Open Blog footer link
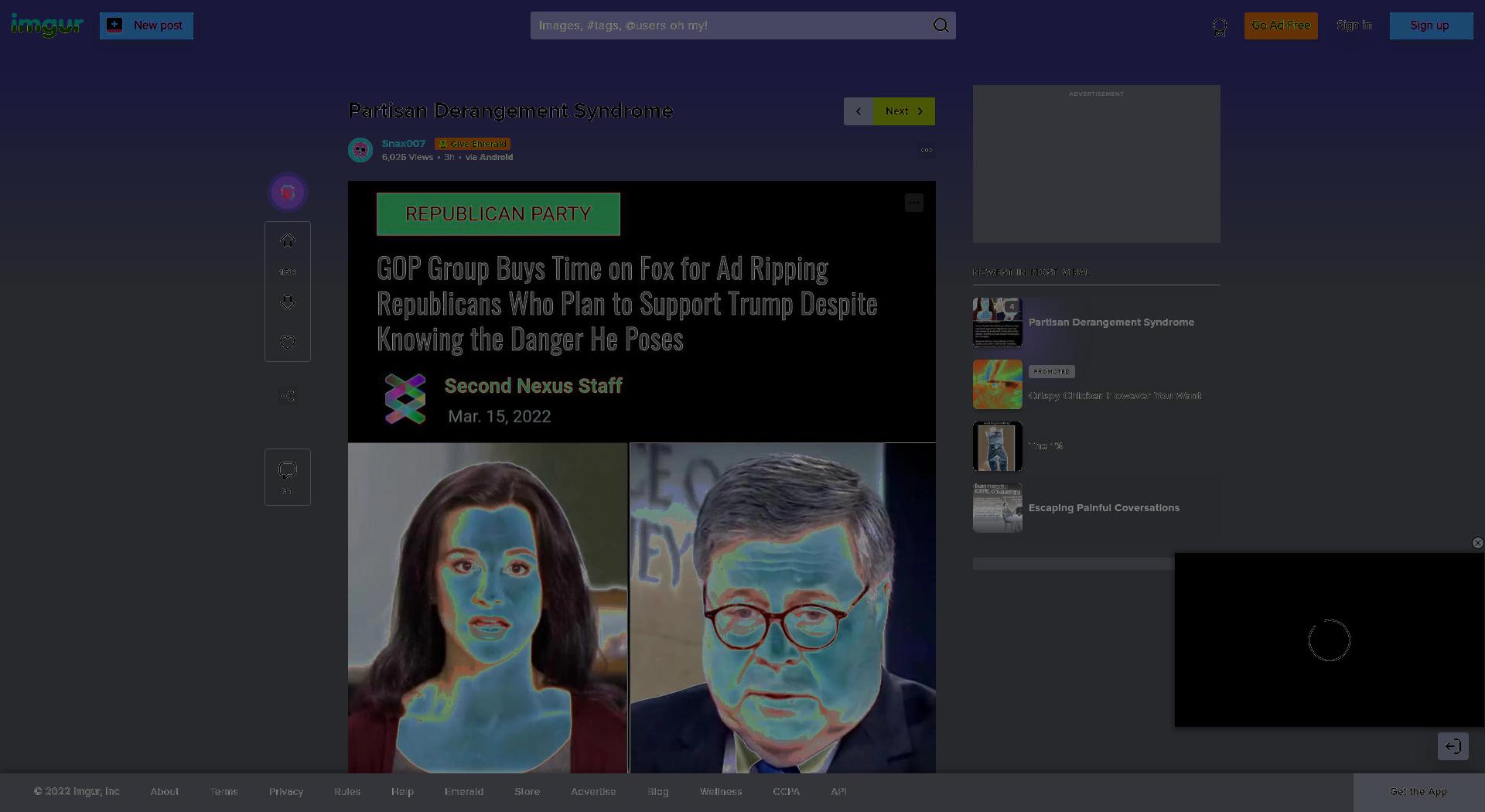This screenshot has width=1485, height=812. pos(658,792)
